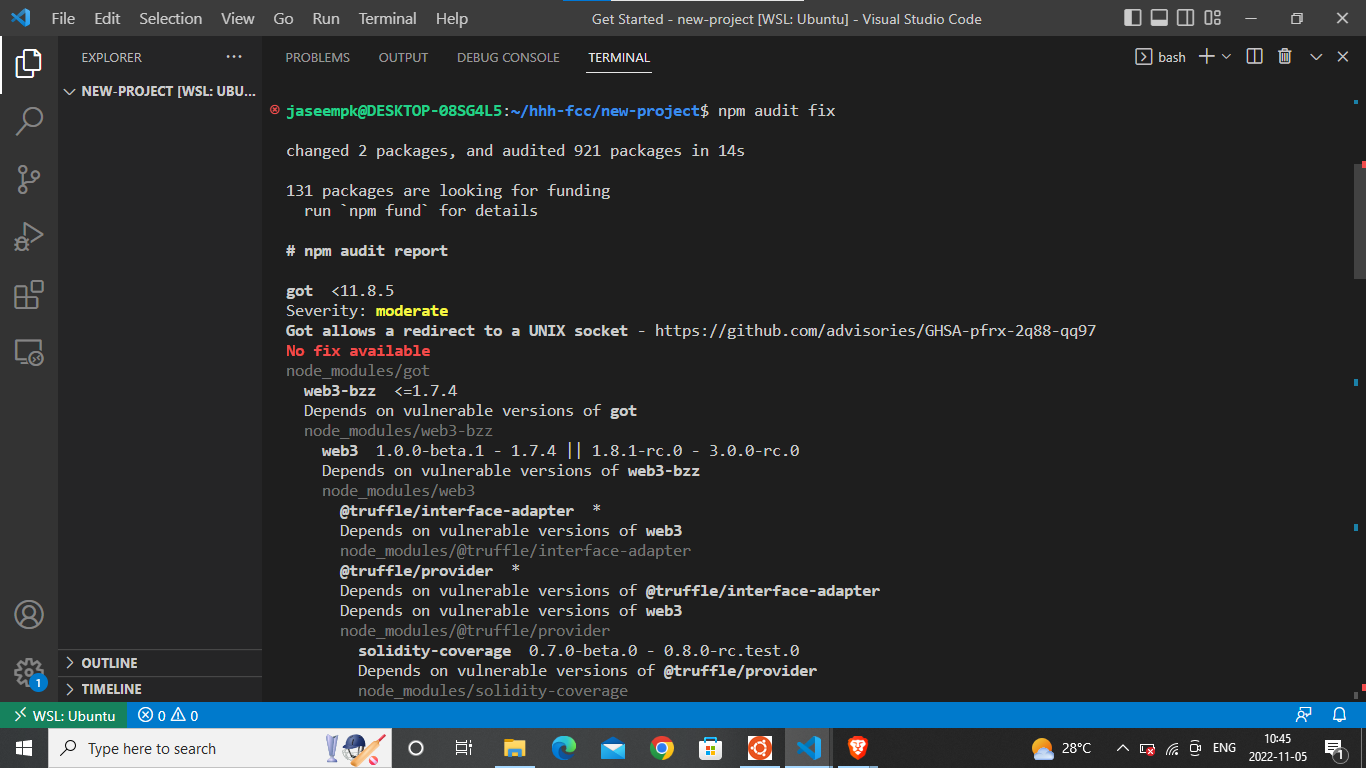Open Google Chrome from the taskbar
Image resolution: width=1366 pixels, height=768 pixels.
pyautogui.click(x=661, y=748)
